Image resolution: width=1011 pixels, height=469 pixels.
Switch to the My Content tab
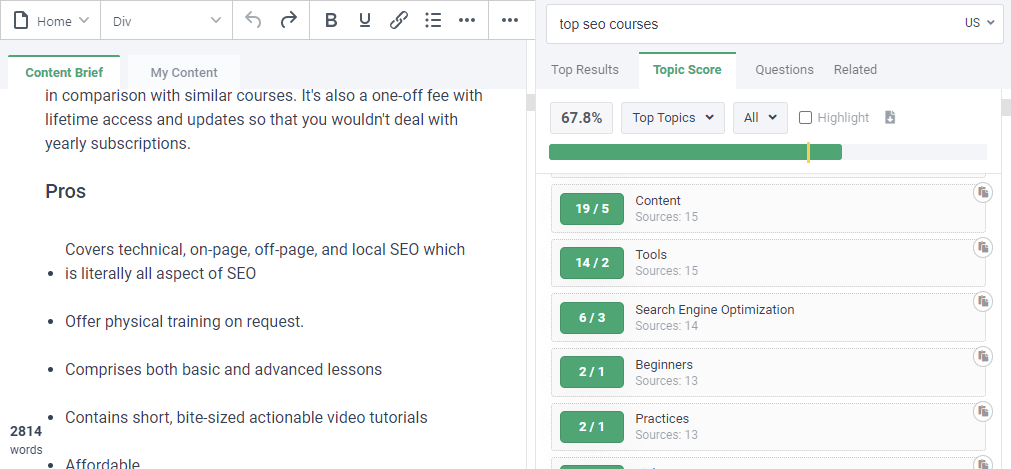(184, 72)
